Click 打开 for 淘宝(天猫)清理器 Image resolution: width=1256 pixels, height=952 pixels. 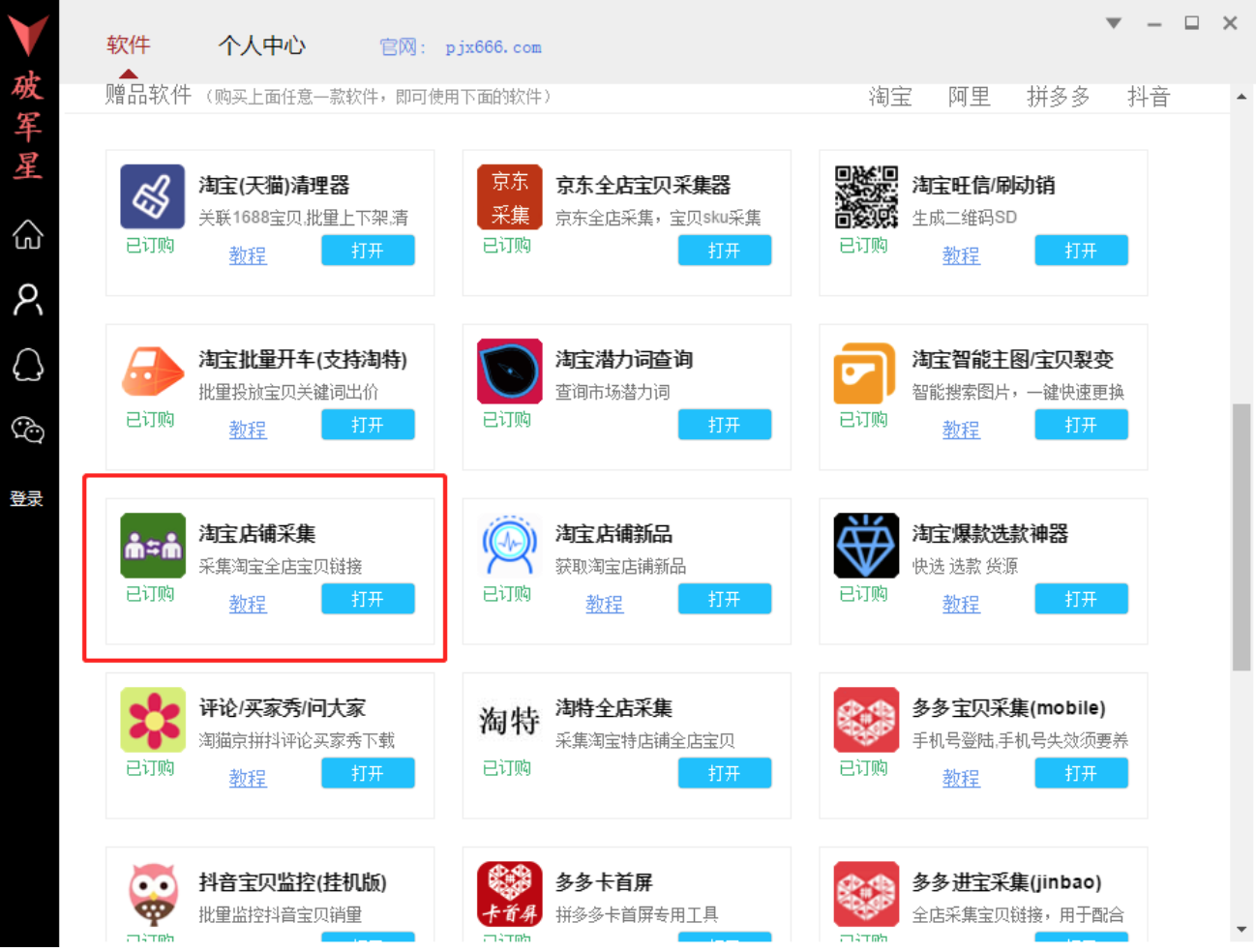click(x=368, y=251)
